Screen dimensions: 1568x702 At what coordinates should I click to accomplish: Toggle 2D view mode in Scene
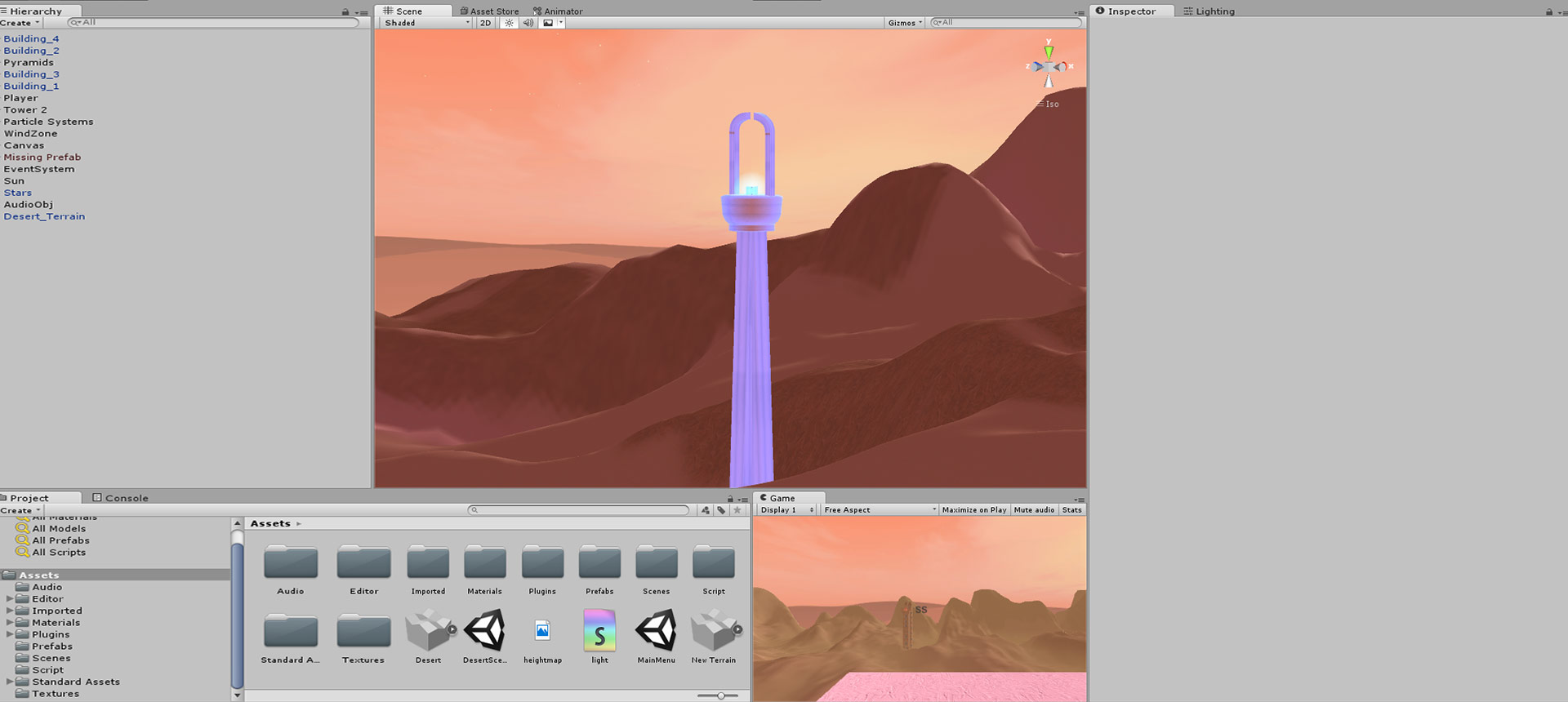486,23
